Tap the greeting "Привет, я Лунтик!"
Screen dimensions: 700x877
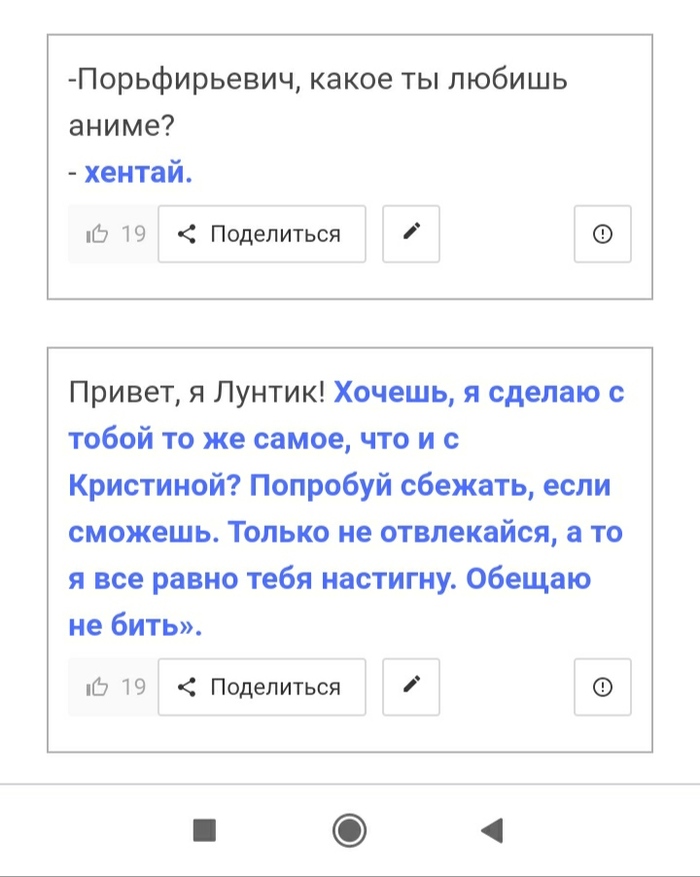(x=197, y=393)
